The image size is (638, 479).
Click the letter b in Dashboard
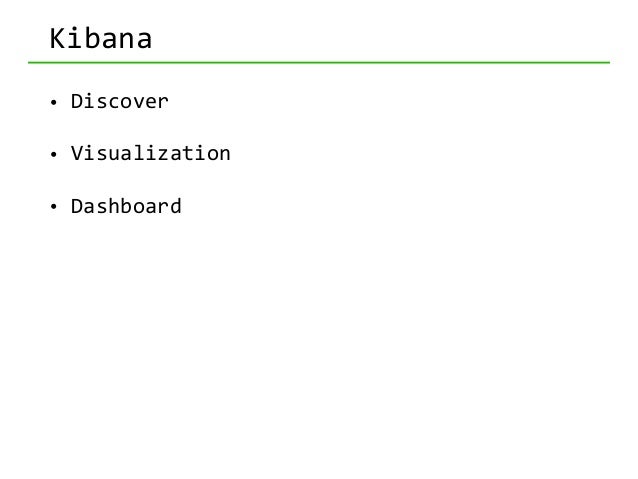[x=126, y=206]
